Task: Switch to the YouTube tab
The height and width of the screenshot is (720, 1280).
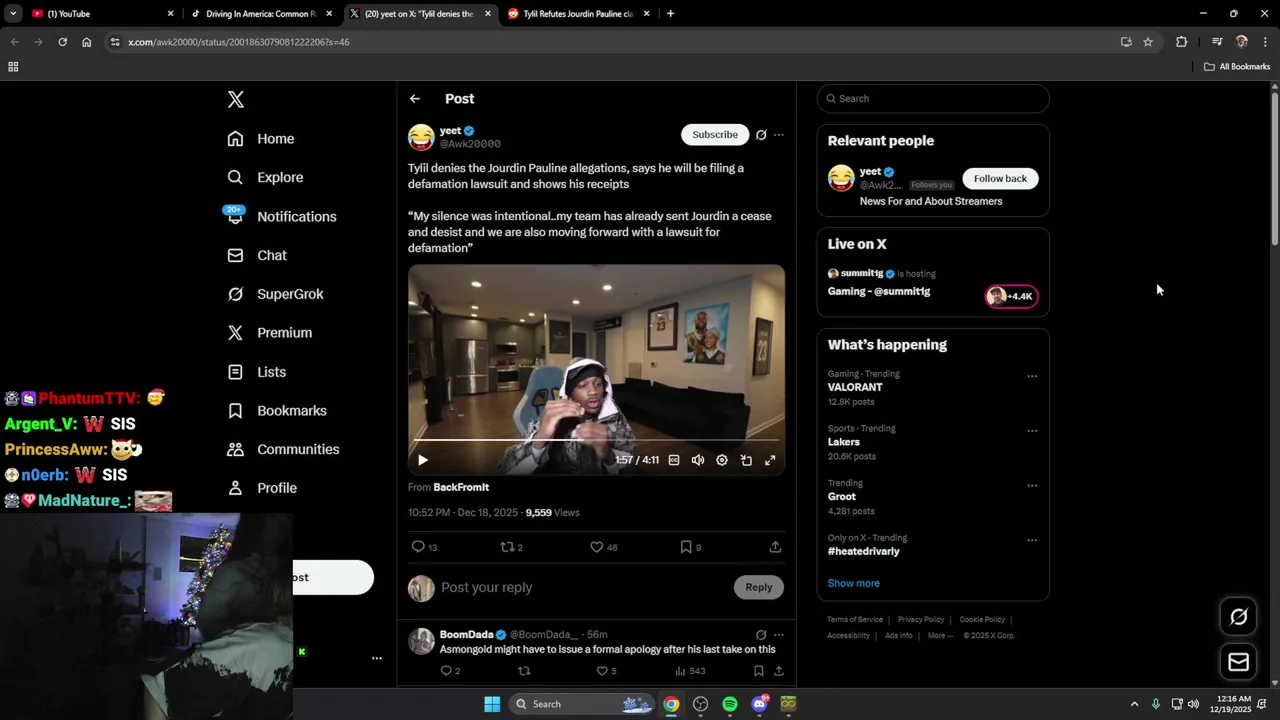Action: click(x=100, y=14)
